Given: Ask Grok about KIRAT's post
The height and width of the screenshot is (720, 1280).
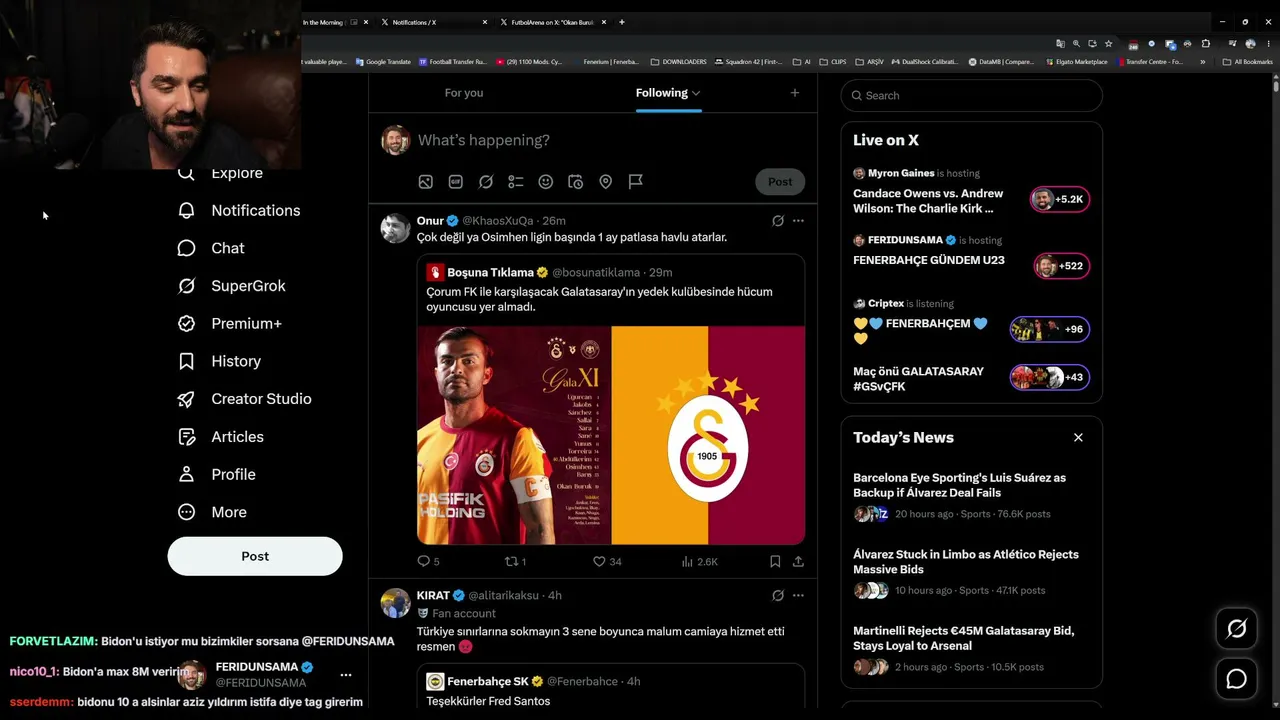Looking at the screenshot, I should coord(778,596).
